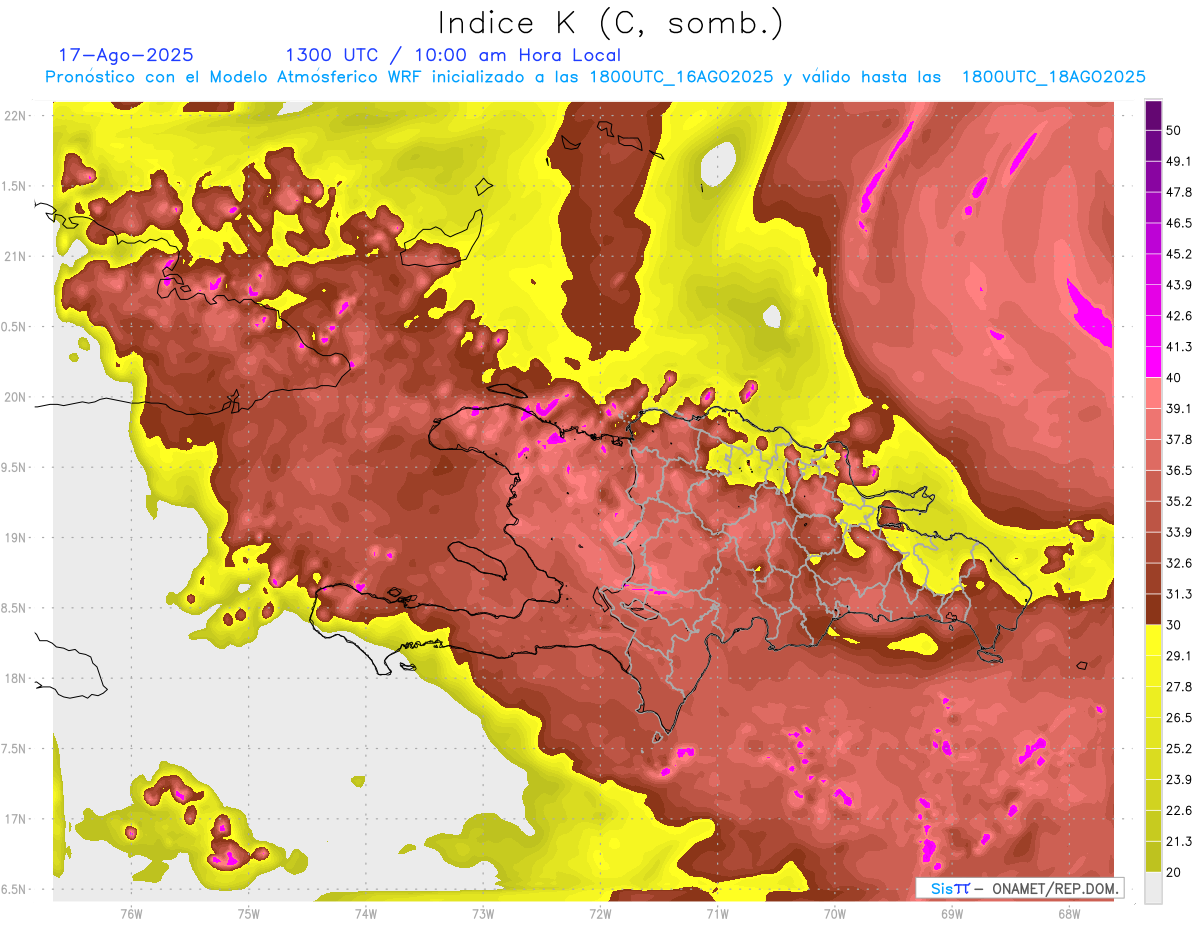Select the date text "17-Ago-2025"
This screenshot has width=1200, height=927.
pos(126,55)
